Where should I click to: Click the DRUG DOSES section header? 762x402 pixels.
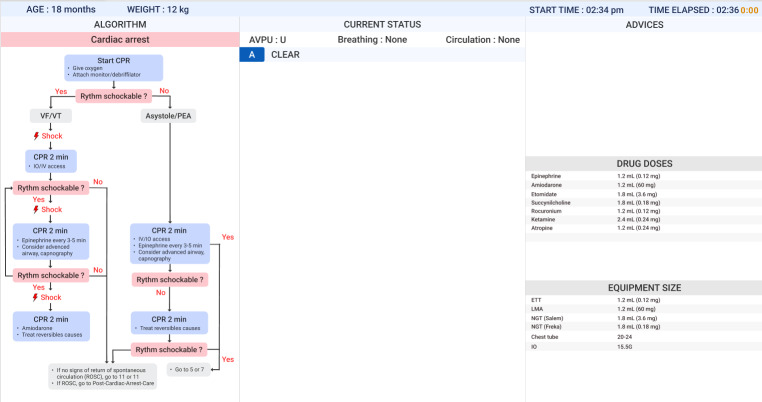[x=644, y=163]
